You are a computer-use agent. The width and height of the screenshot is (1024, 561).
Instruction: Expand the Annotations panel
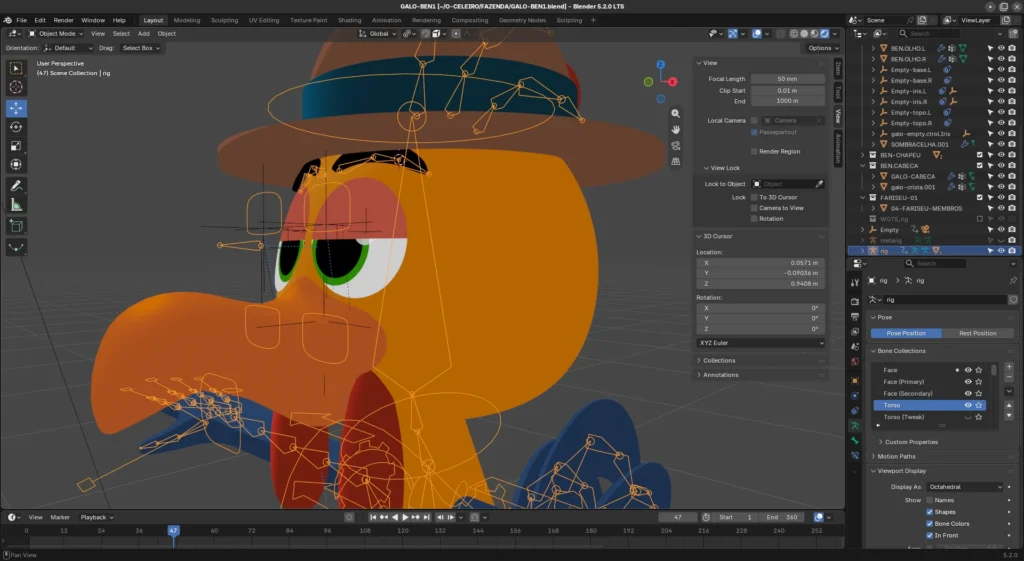tap(720, 375)
